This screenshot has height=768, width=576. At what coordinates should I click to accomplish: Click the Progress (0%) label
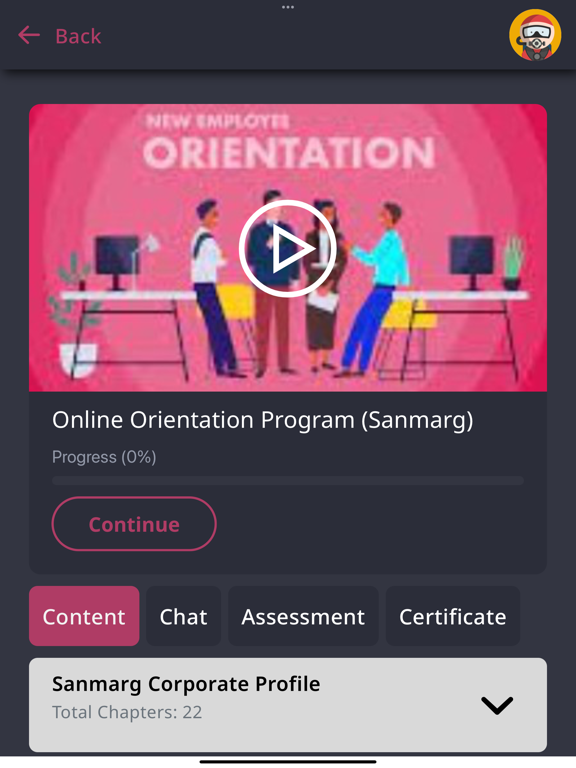click(x=104, y=457)
